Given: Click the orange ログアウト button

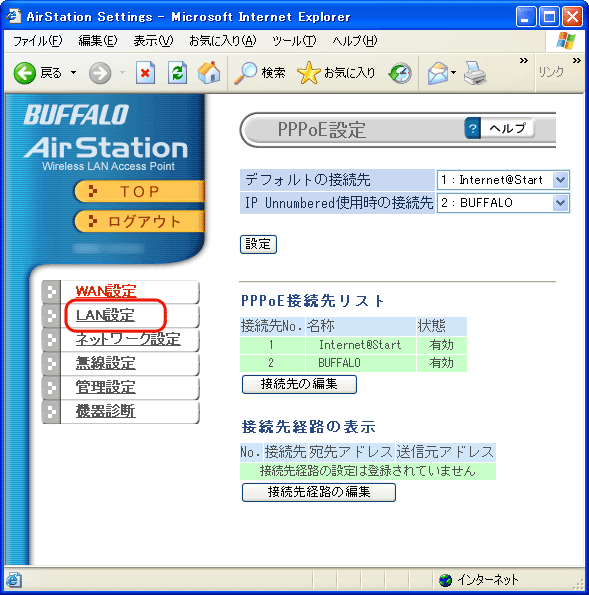Looking at the screenshot, I should click(x=139, y=221).
